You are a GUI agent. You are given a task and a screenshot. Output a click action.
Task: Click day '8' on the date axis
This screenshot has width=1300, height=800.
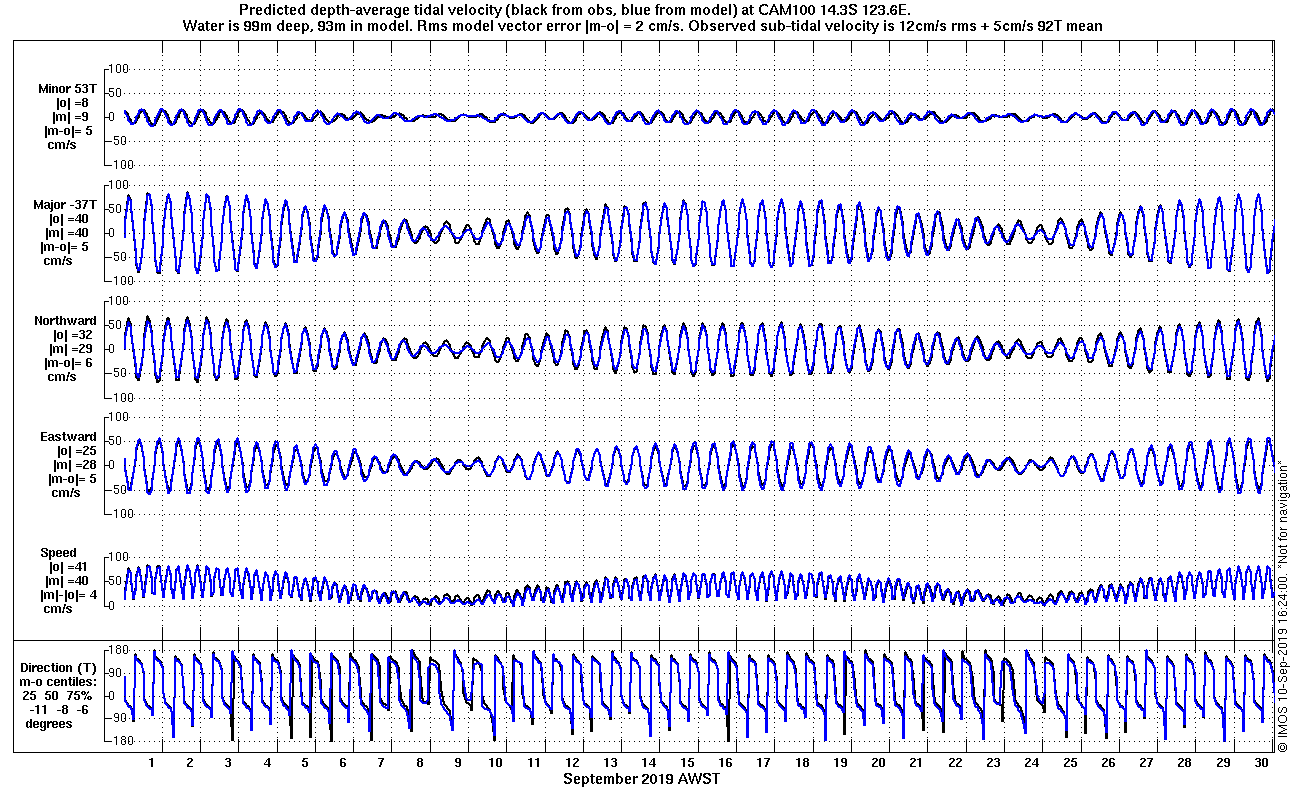pyautogui.click(x=420, y=762)
